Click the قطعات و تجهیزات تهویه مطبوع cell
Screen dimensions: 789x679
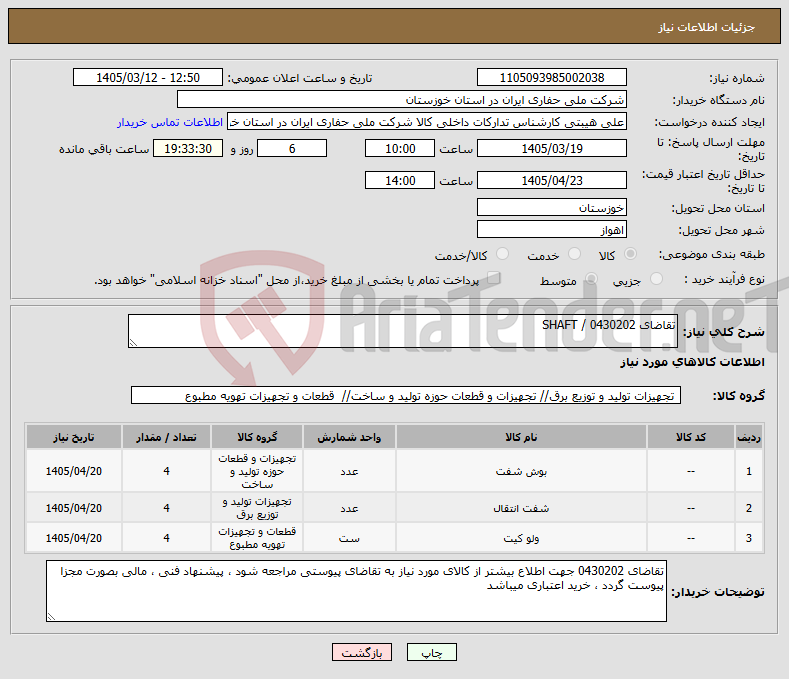[257, 538]
